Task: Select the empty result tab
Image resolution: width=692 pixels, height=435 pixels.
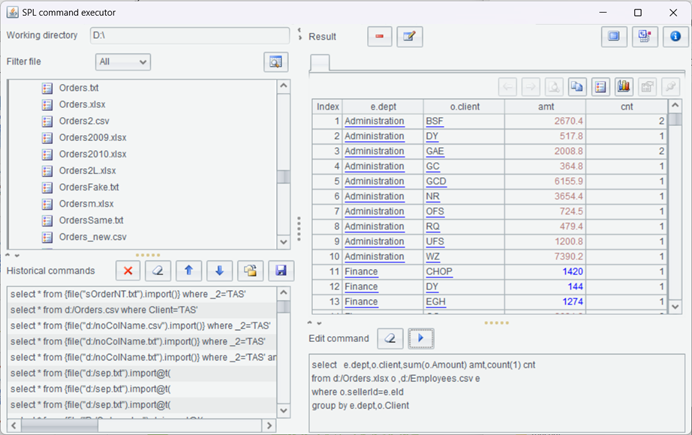Action: click(320, 64)
